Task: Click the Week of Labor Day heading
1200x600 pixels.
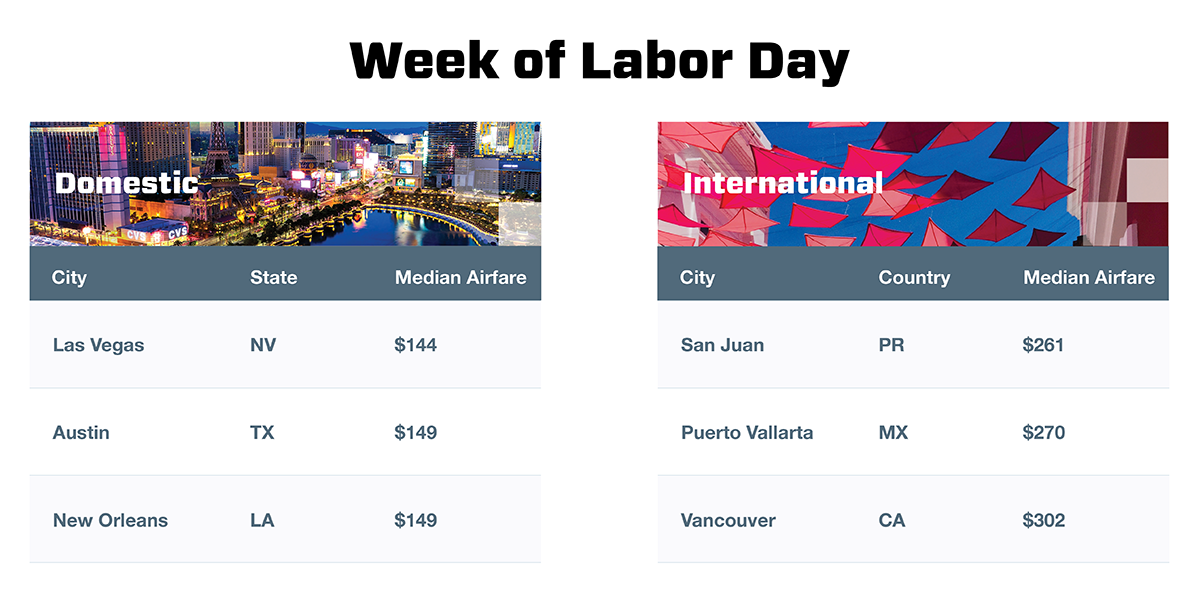Action: pyautogui.click(x=599, y=61)
